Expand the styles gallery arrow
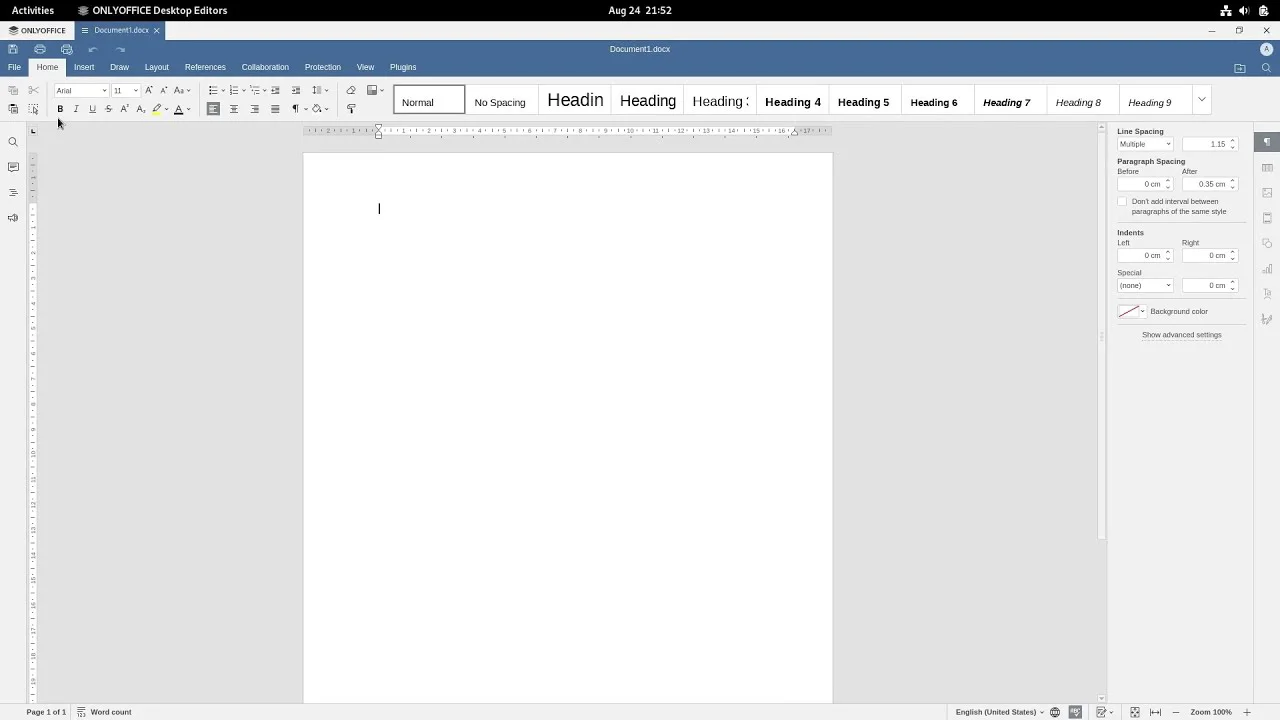The height and width of the screenshot is (720, 1280). pos(1202,100)
